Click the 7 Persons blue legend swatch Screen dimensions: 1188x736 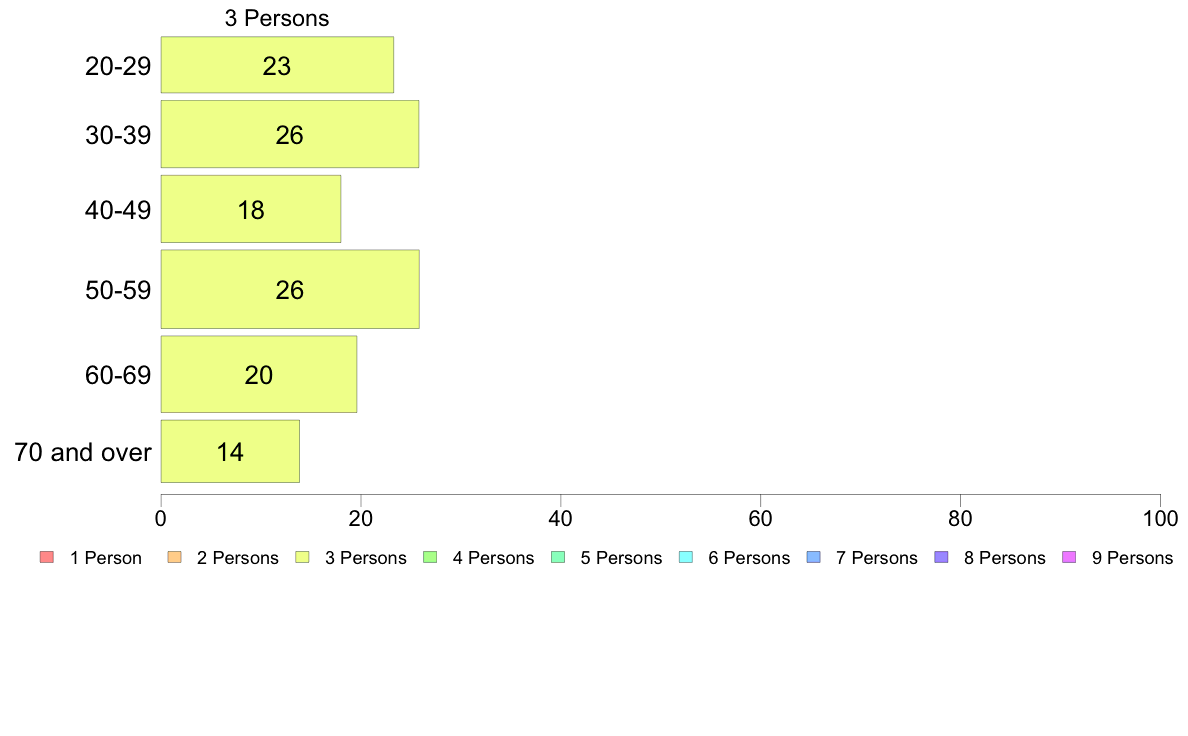coord(814,557)
